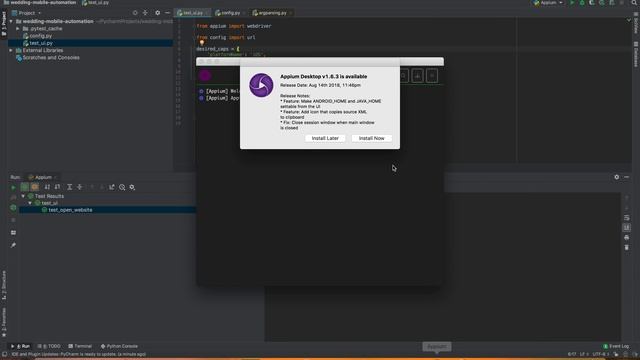Hide the Project panel with minus icon

(167, 13)
